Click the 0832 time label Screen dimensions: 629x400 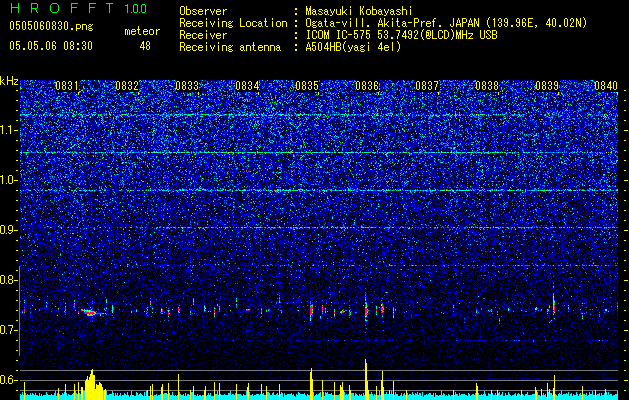[x=127, y=86]
